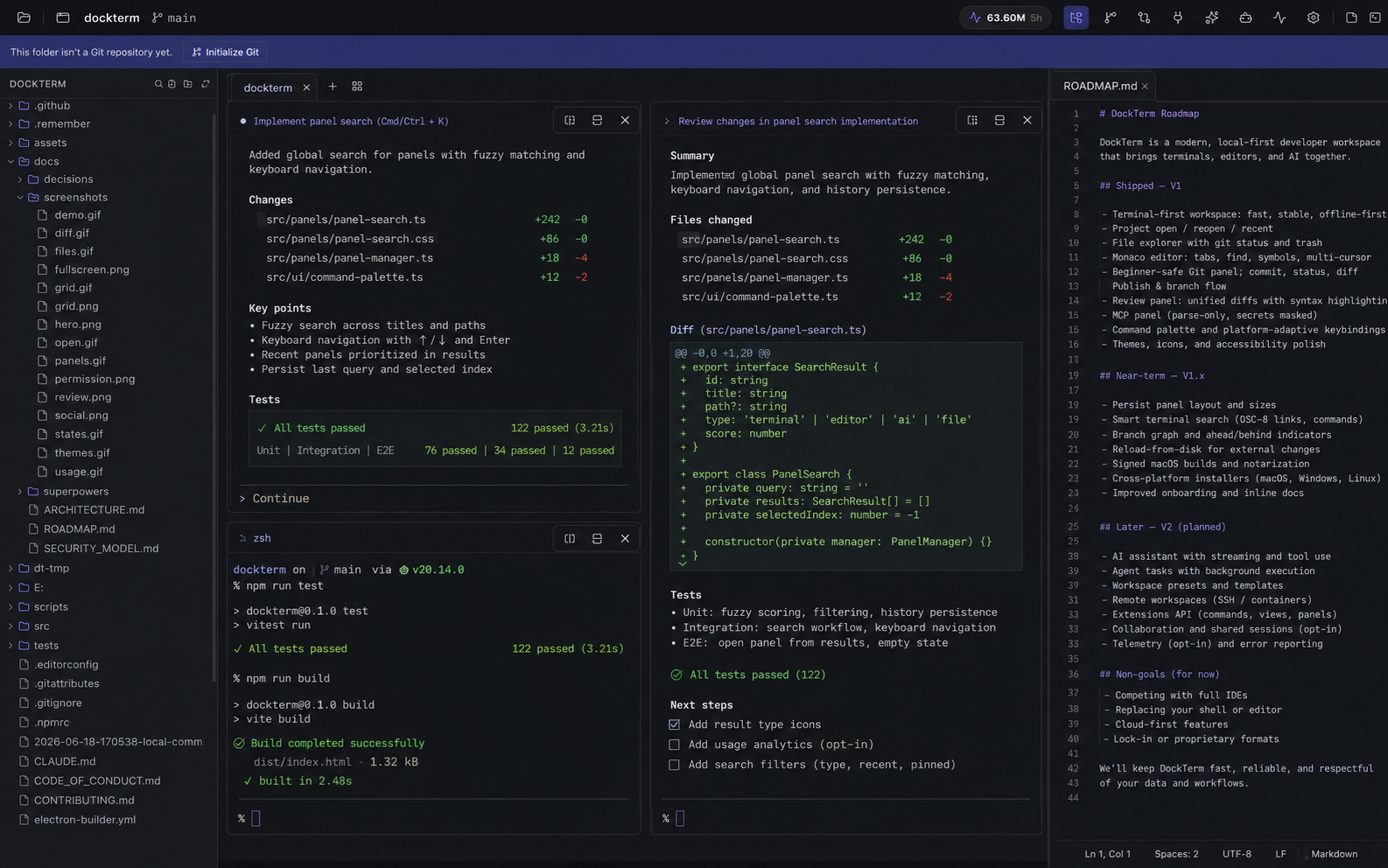
Task: Expand the .remember folder
Action: (x=11, y=124)
